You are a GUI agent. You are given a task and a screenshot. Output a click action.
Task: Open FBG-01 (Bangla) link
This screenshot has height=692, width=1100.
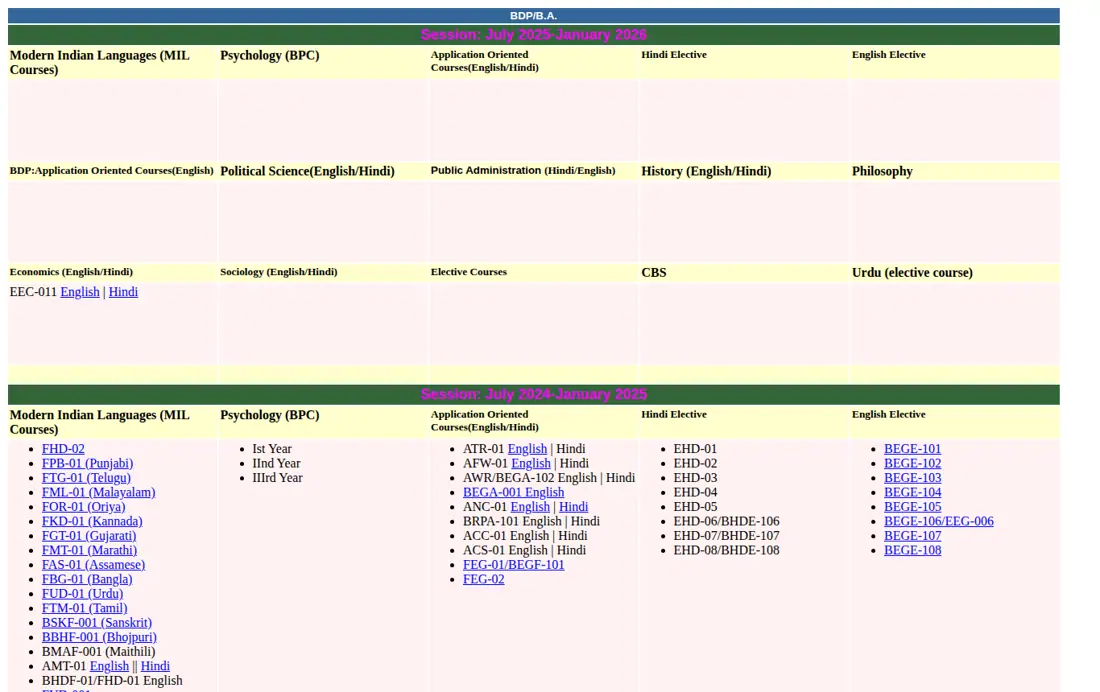pyautogui.click(x=87, y=579)
